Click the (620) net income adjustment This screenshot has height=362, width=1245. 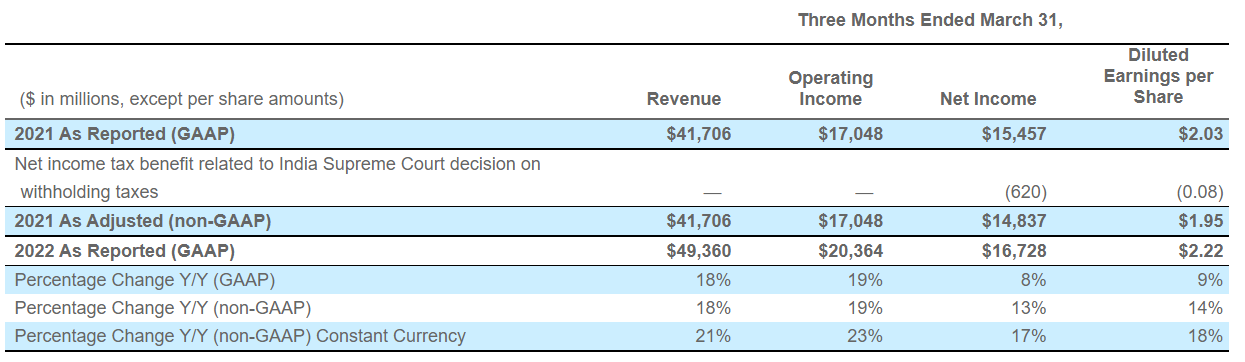pos(1025,191)
